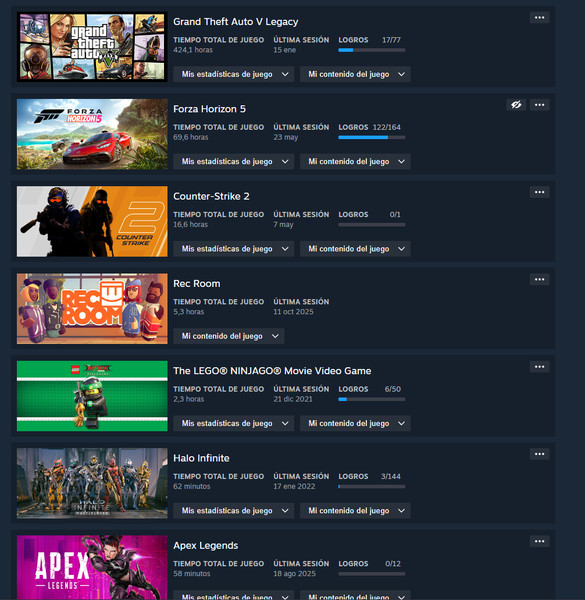Expand Mis estadísticas de juego for Halo Infinite

[233, 510]
